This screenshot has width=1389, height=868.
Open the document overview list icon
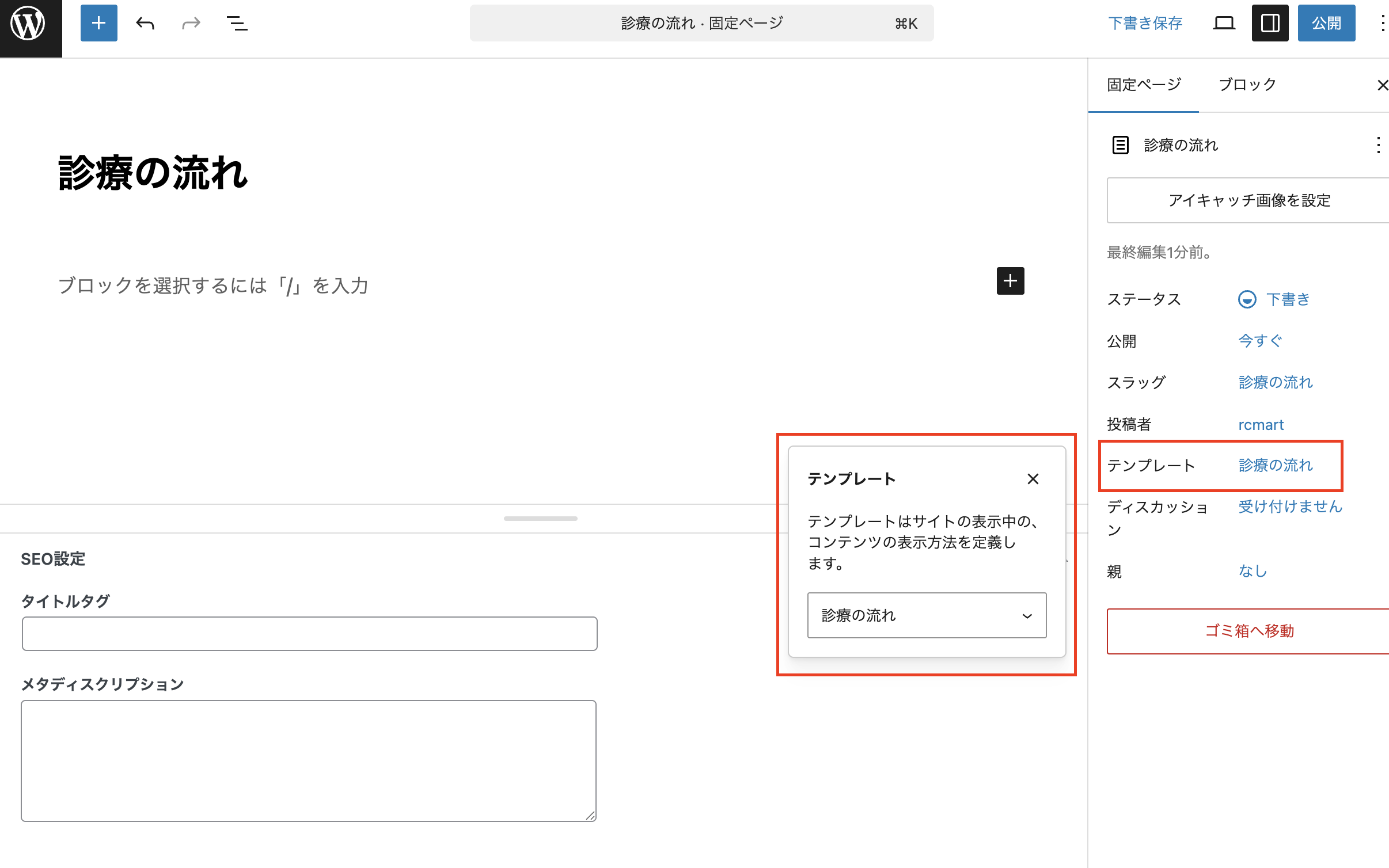[237, 24]
